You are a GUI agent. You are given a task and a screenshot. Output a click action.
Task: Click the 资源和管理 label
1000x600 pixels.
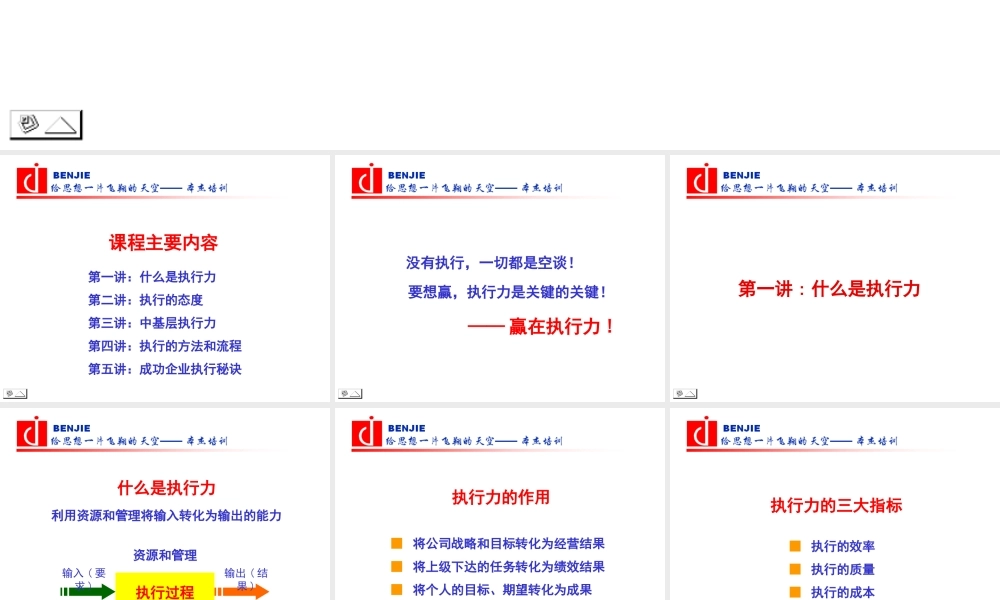click(165, 555)
